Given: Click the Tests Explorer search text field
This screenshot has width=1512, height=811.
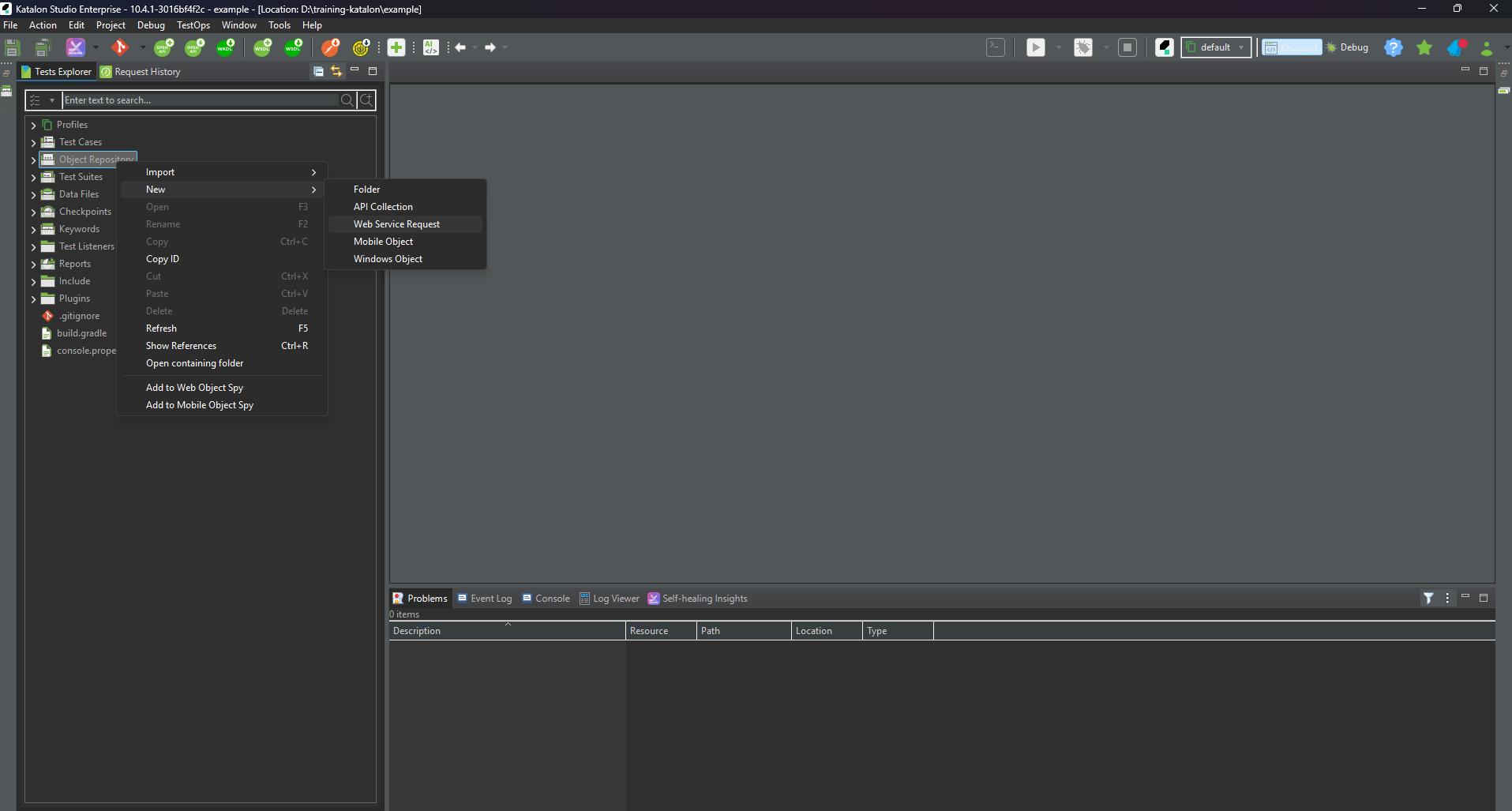Looking at the screenshot, I should (201, 100).
